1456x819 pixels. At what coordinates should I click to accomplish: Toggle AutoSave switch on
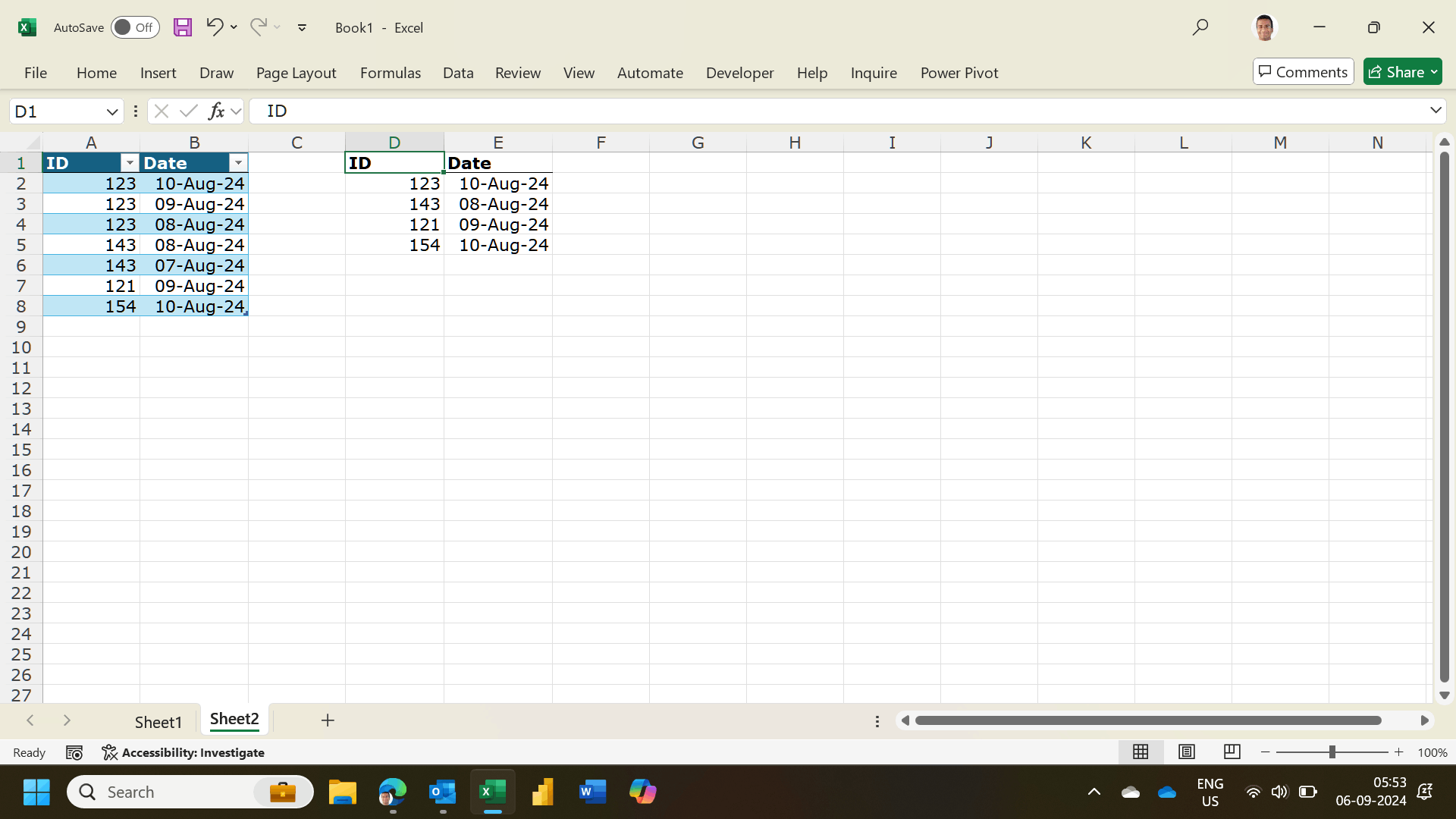click(135, 27)
